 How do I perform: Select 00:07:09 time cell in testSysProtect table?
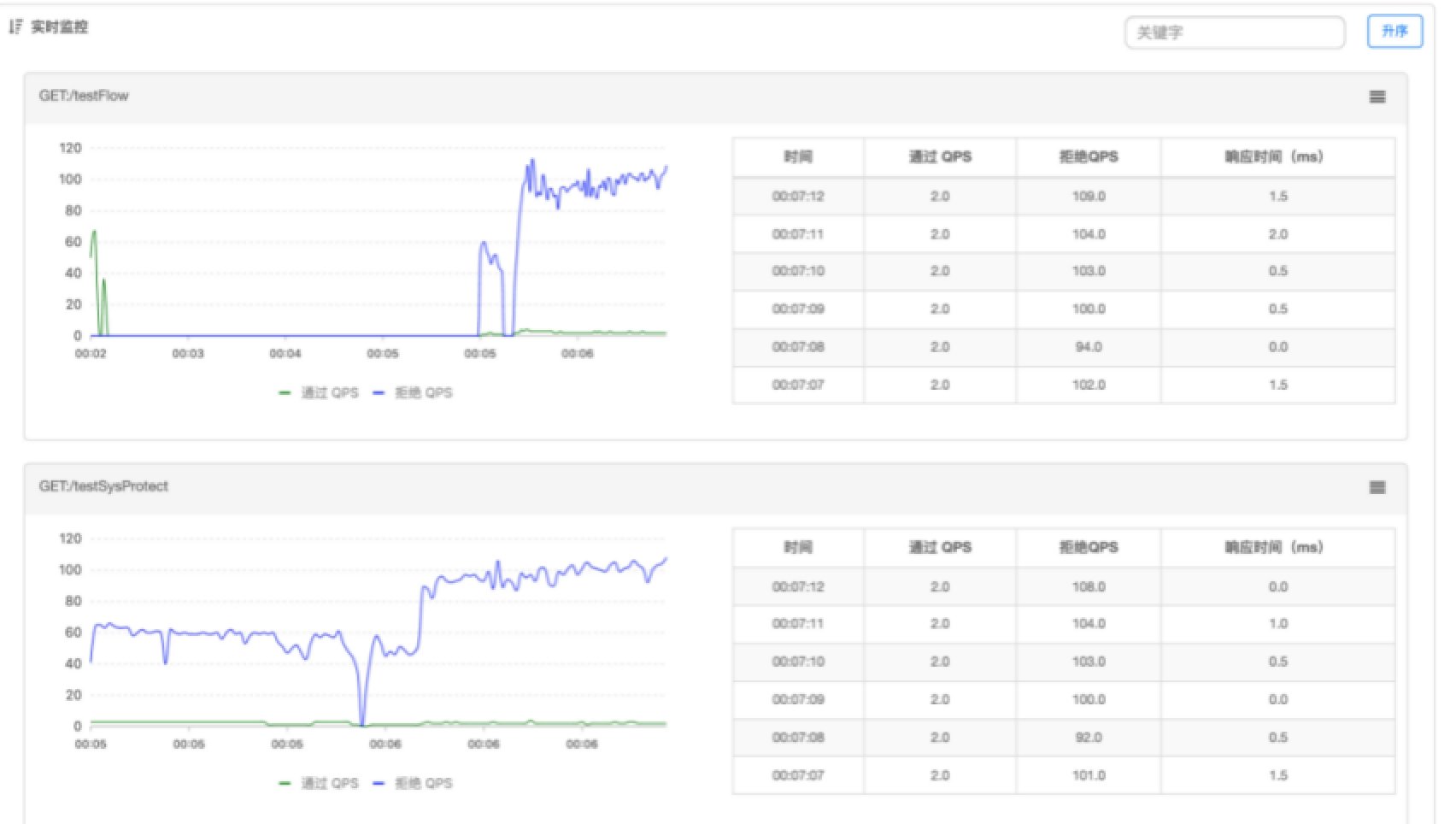tap(798, 700)
